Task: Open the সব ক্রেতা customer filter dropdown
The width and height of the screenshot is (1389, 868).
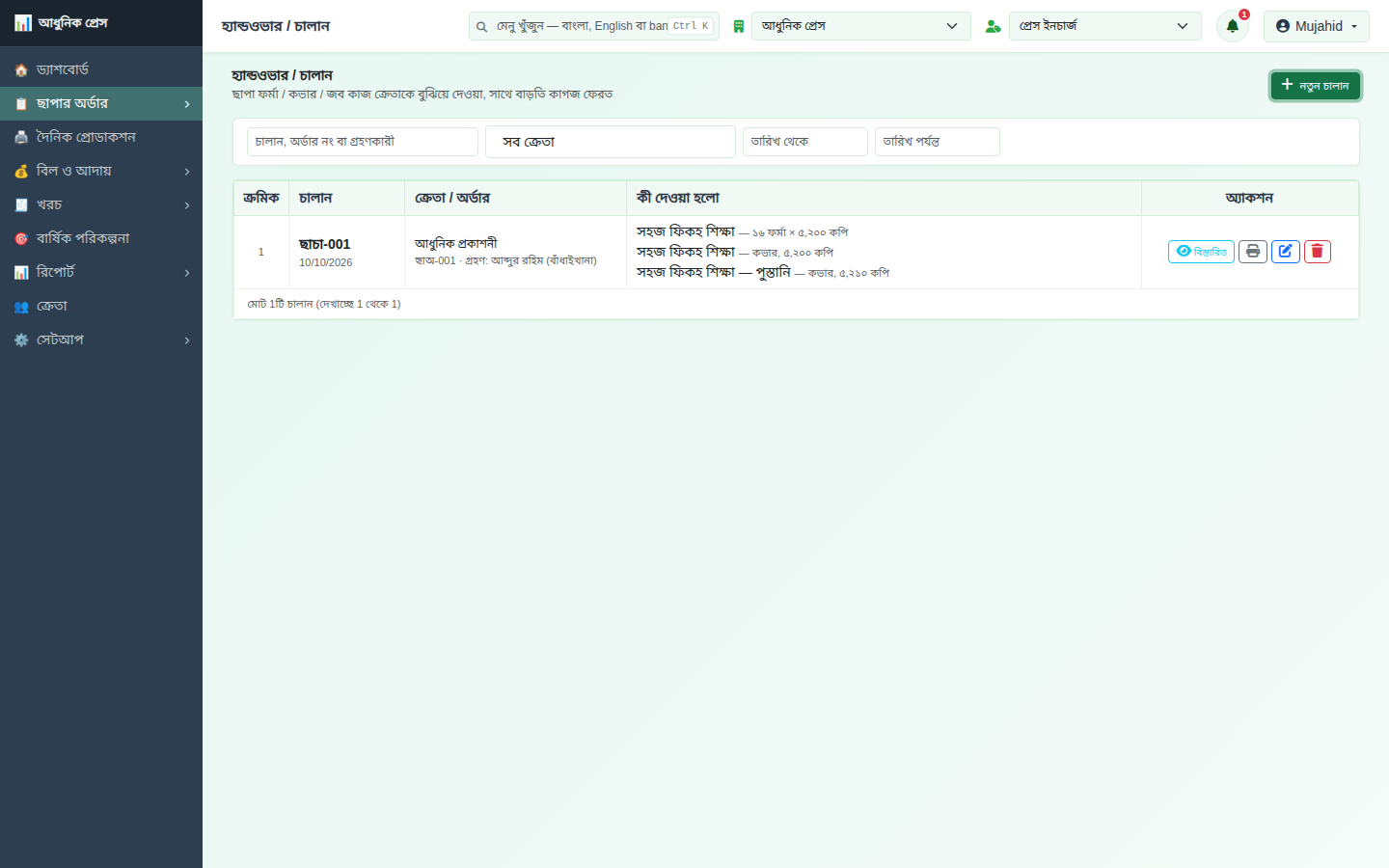Action: [611, 142]
